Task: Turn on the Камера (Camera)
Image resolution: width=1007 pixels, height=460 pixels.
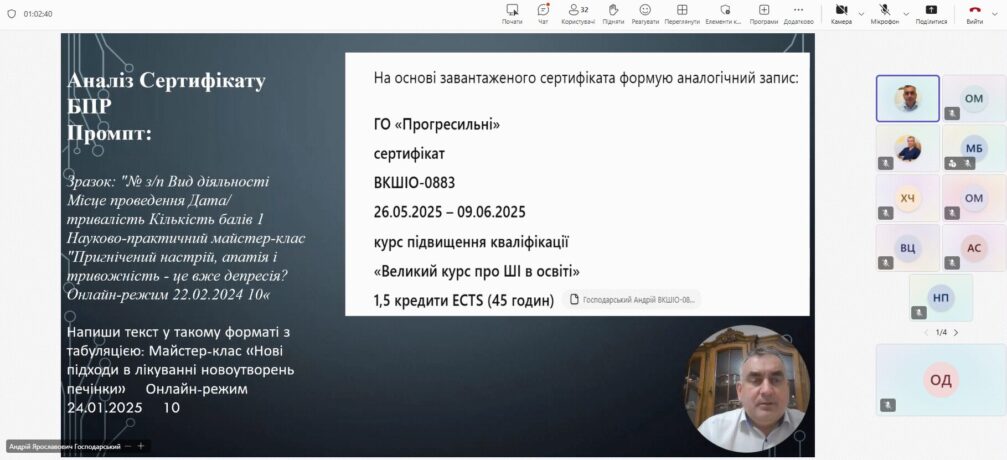Action: tap(840, 13)
